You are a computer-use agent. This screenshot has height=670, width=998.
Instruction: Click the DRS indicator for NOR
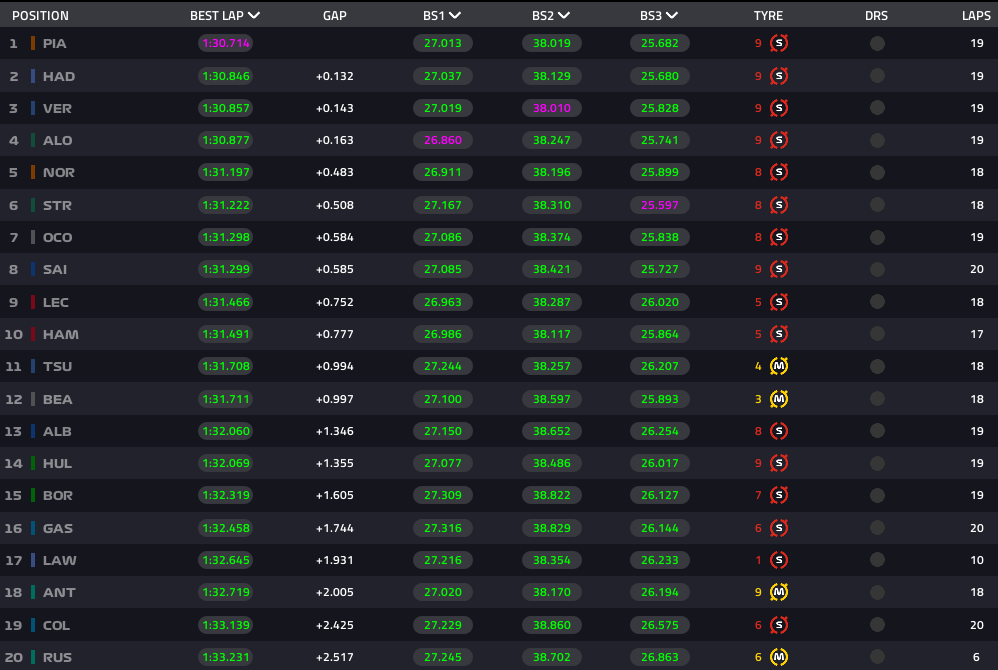tap(877, 172)
